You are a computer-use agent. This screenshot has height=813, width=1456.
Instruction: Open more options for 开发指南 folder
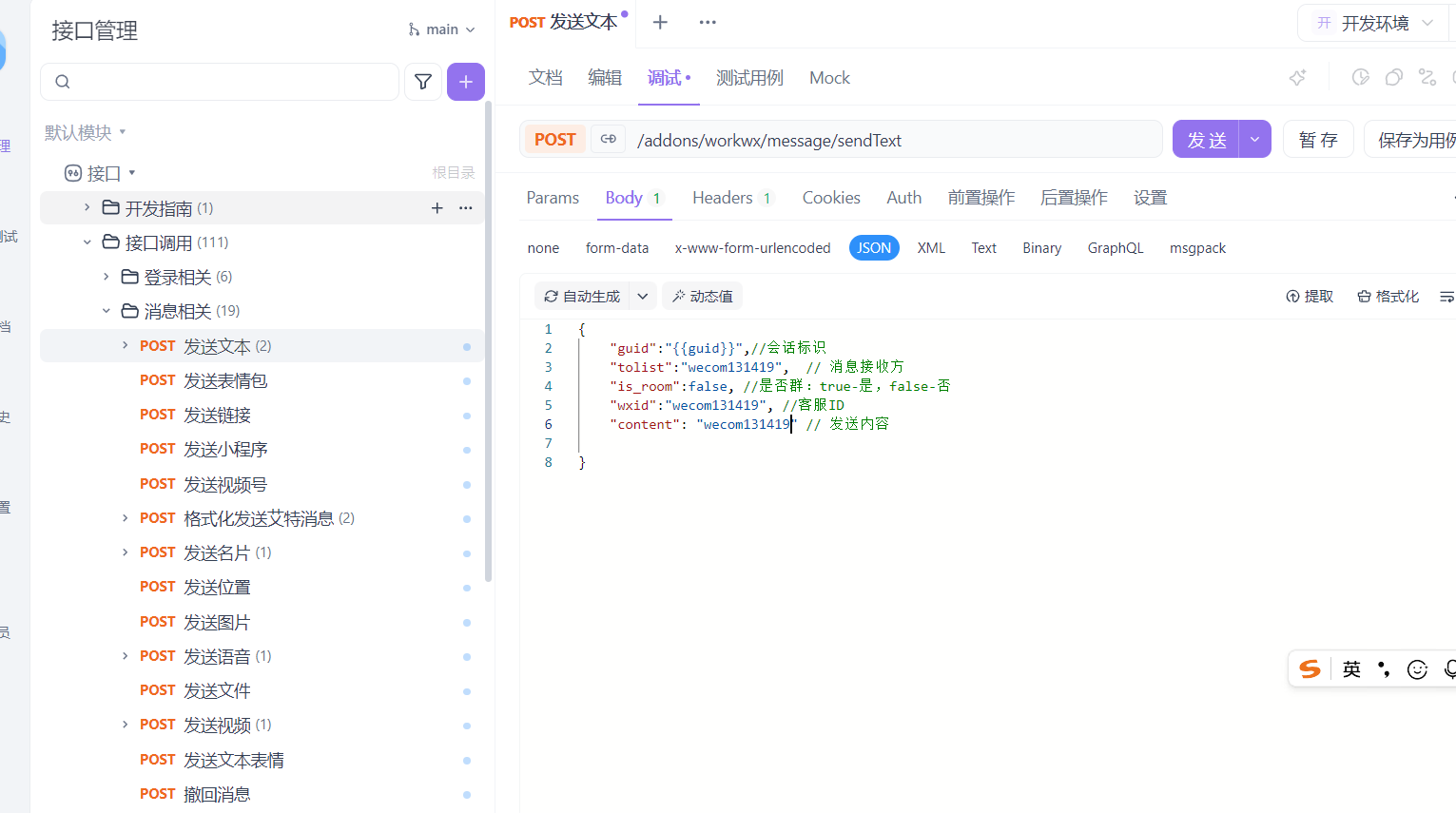click(x=466, y=208)
